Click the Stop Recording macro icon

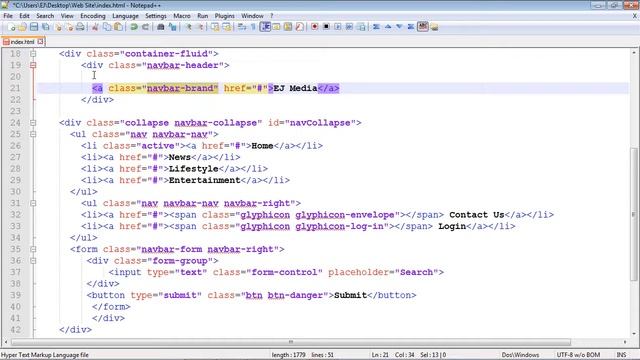(326, 27)
